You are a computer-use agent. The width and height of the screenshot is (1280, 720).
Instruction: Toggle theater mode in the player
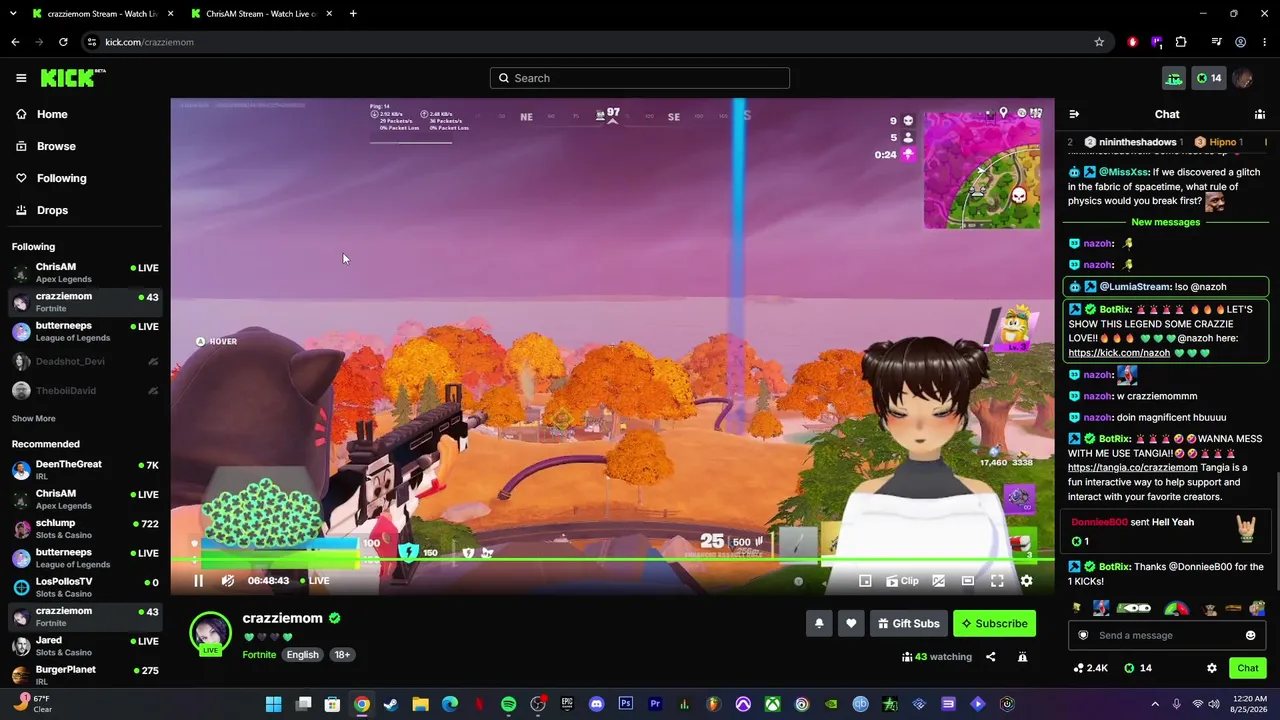click(x=968, y=581)
